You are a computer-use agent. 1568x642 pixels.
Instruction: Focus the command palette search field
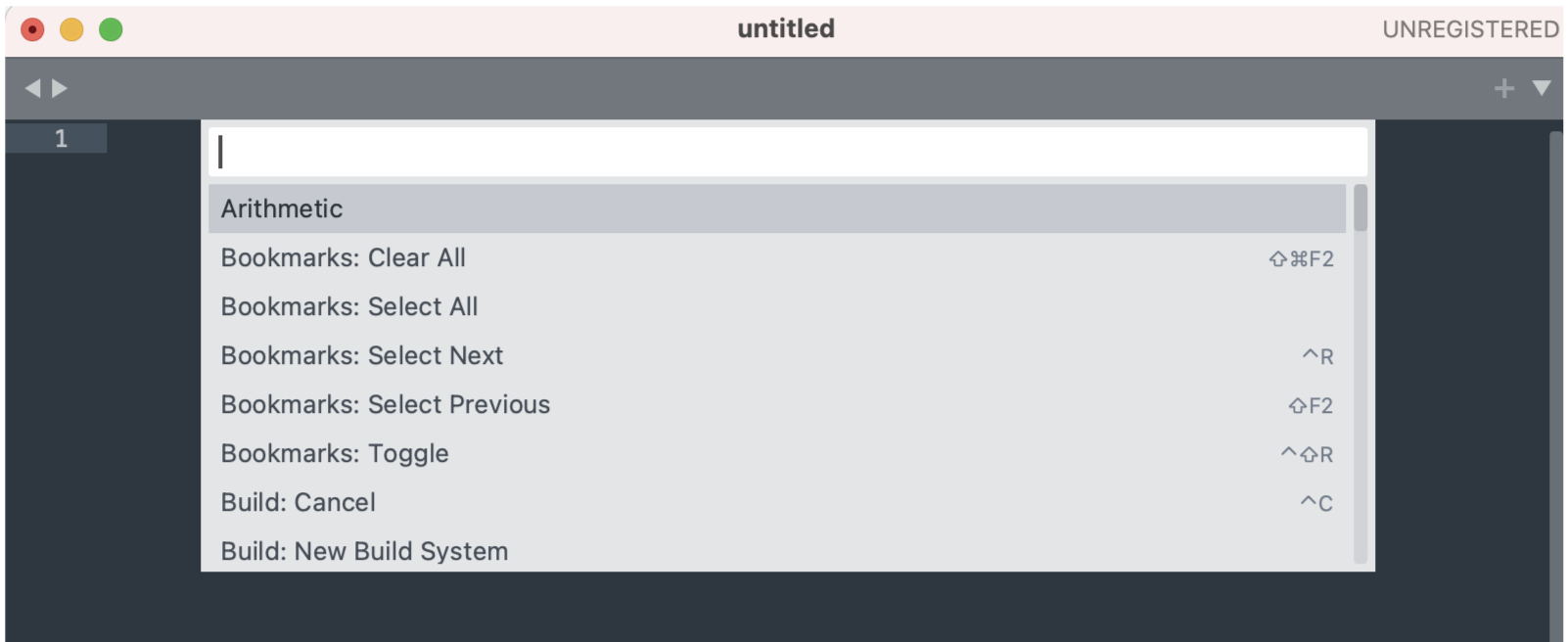point(787,152)
